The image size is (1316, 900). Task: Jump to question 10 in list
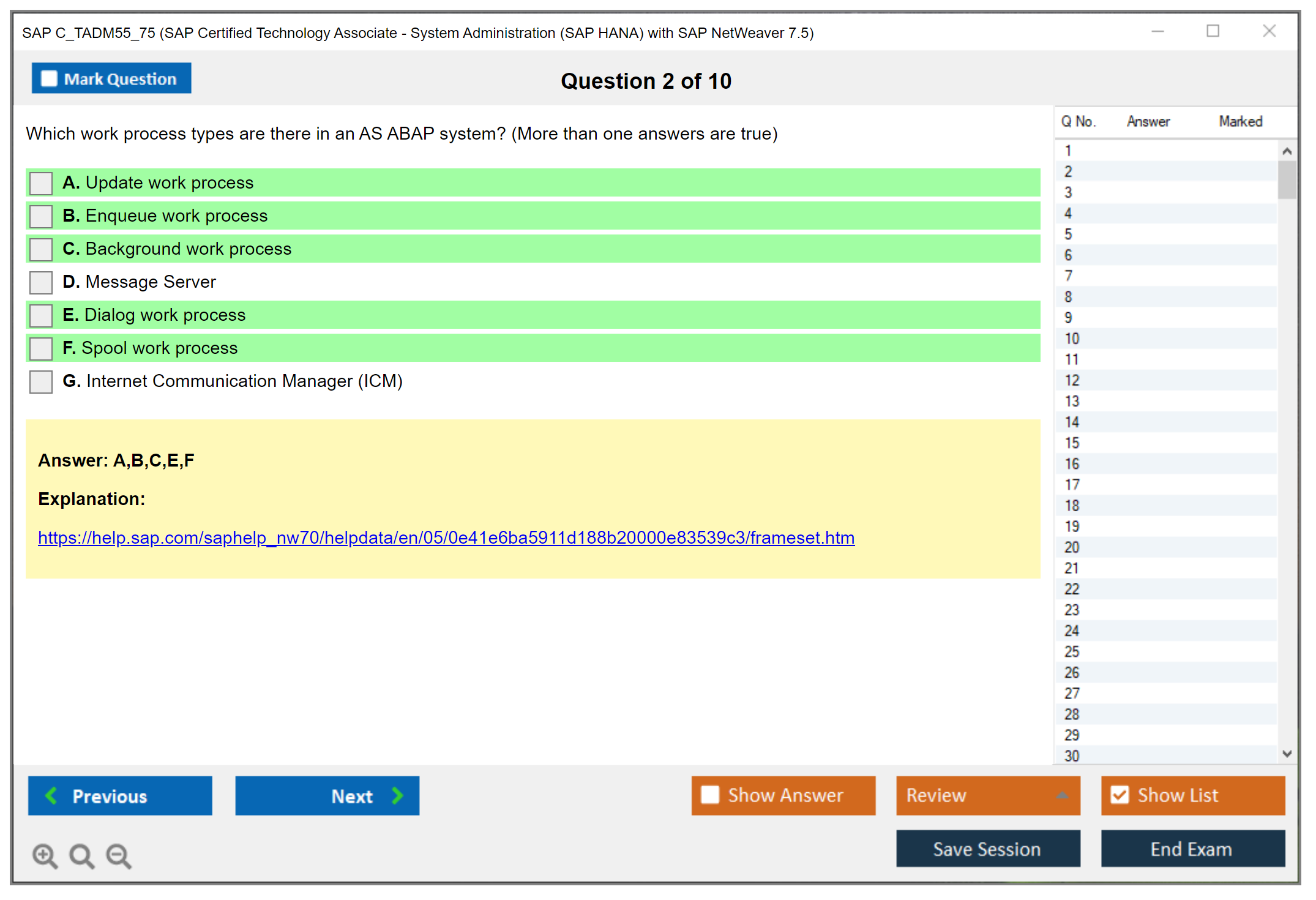(x=1072, y=339)
